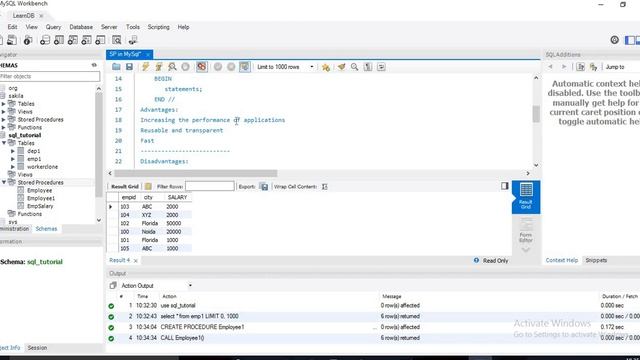This screenshot has height=360, width=640.
Task: Collapse sql_tutorial Tables node
Action: [4, 143]
